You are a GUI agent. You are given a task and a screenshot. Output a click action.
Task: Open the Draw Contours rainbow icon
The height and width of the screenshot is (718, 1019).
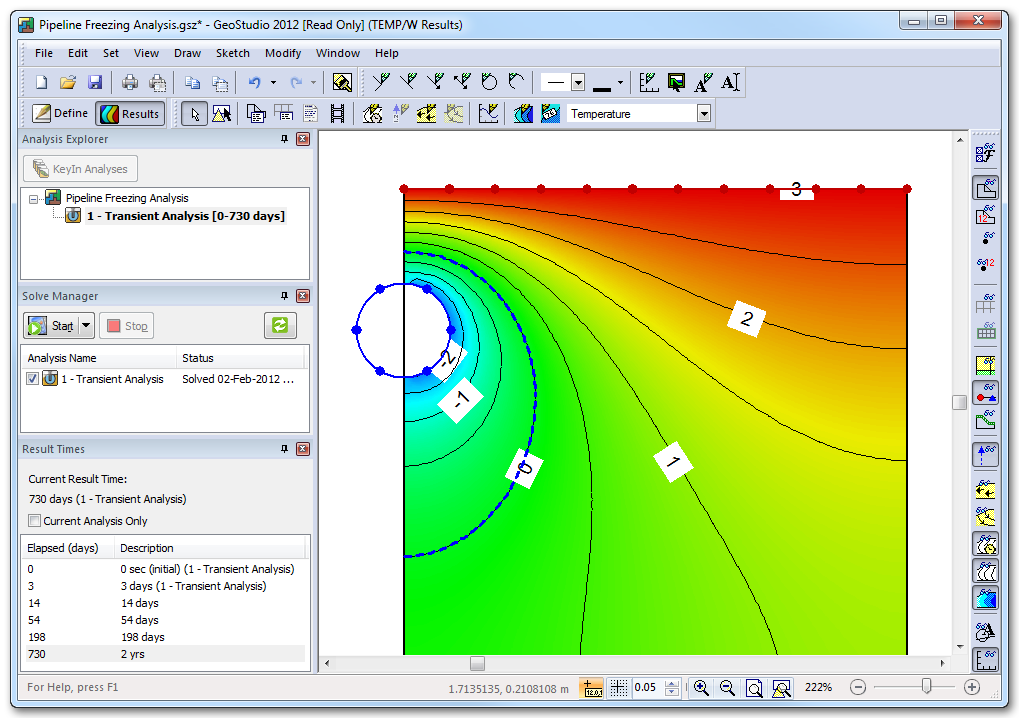coord(523,114)
